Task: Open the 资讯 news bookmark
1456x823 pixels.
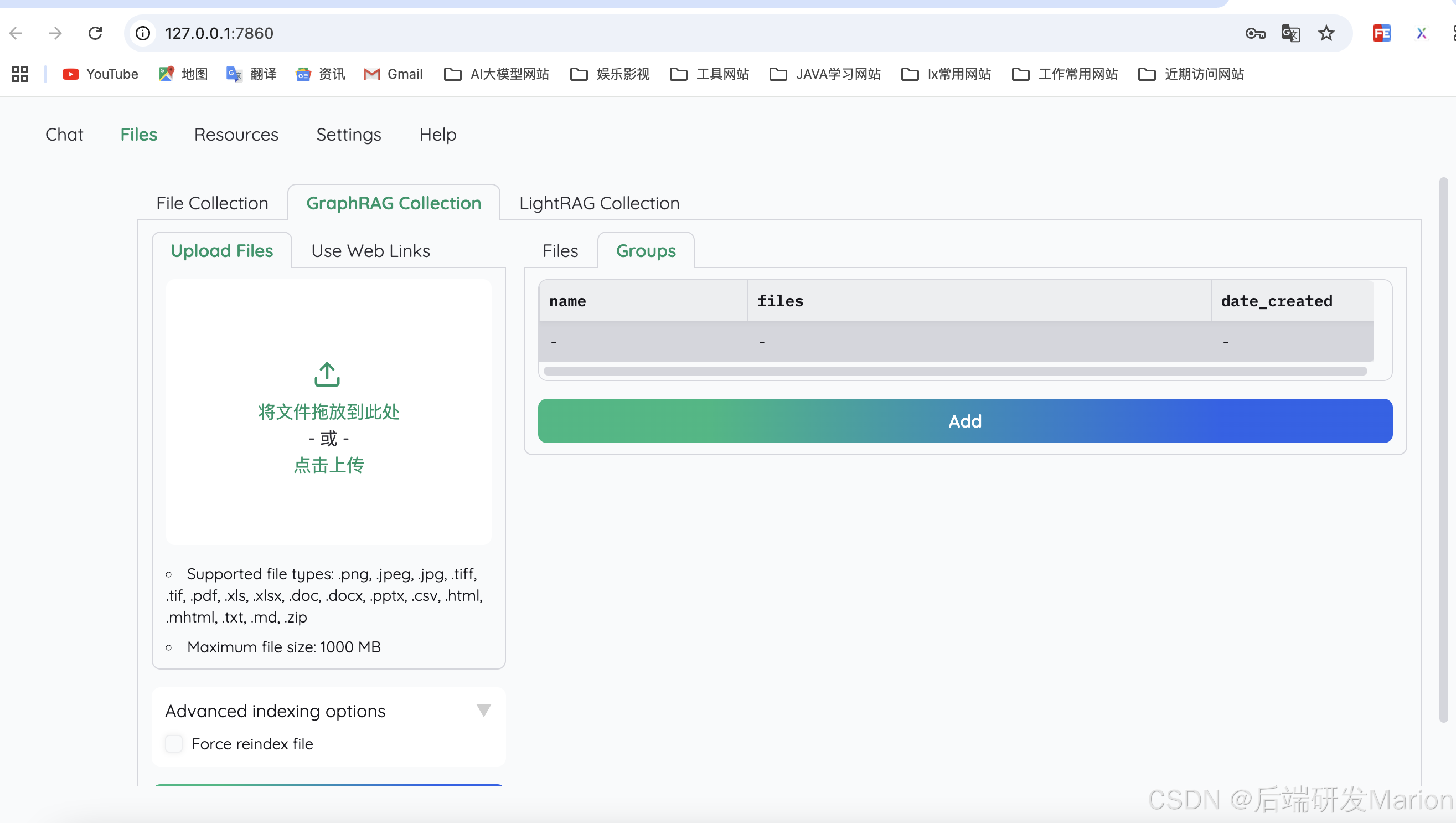Action: point(321,74)
